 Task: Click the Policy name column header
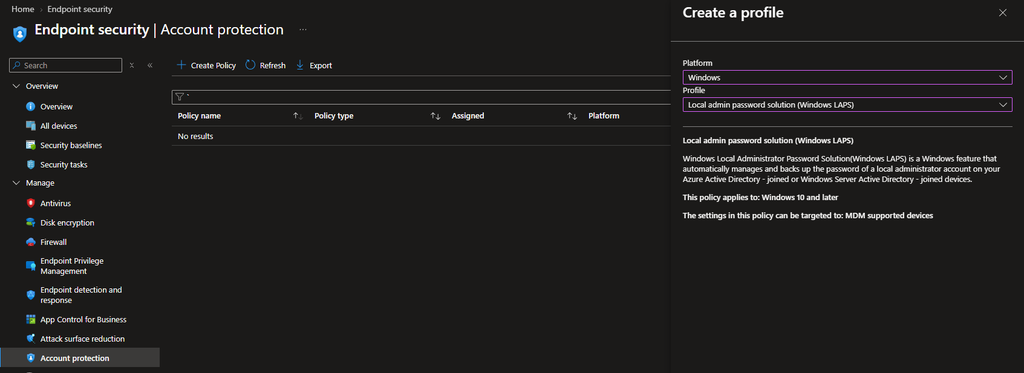pos(199,116)
